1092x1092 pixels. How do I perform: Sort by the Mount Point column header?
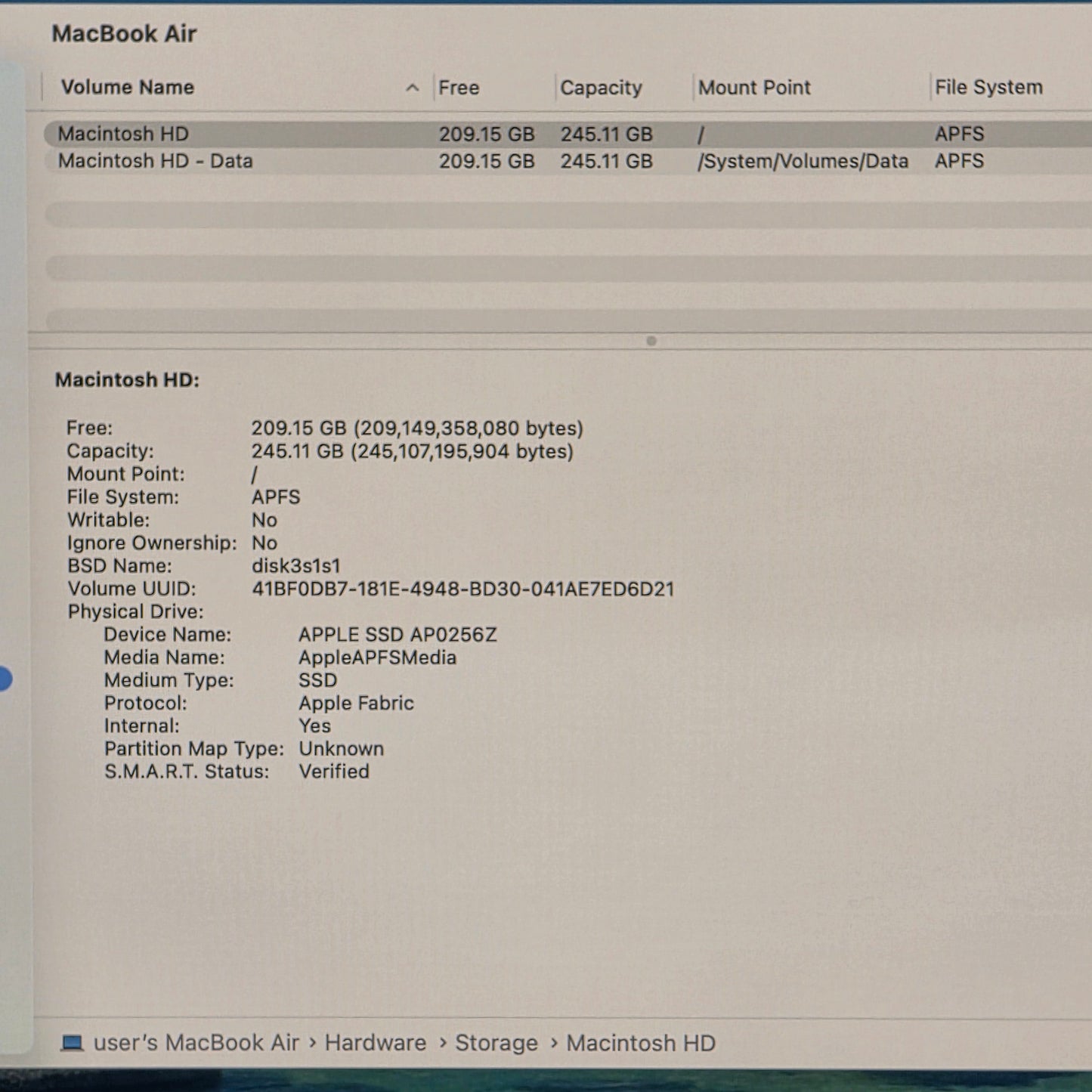point(754,88)
